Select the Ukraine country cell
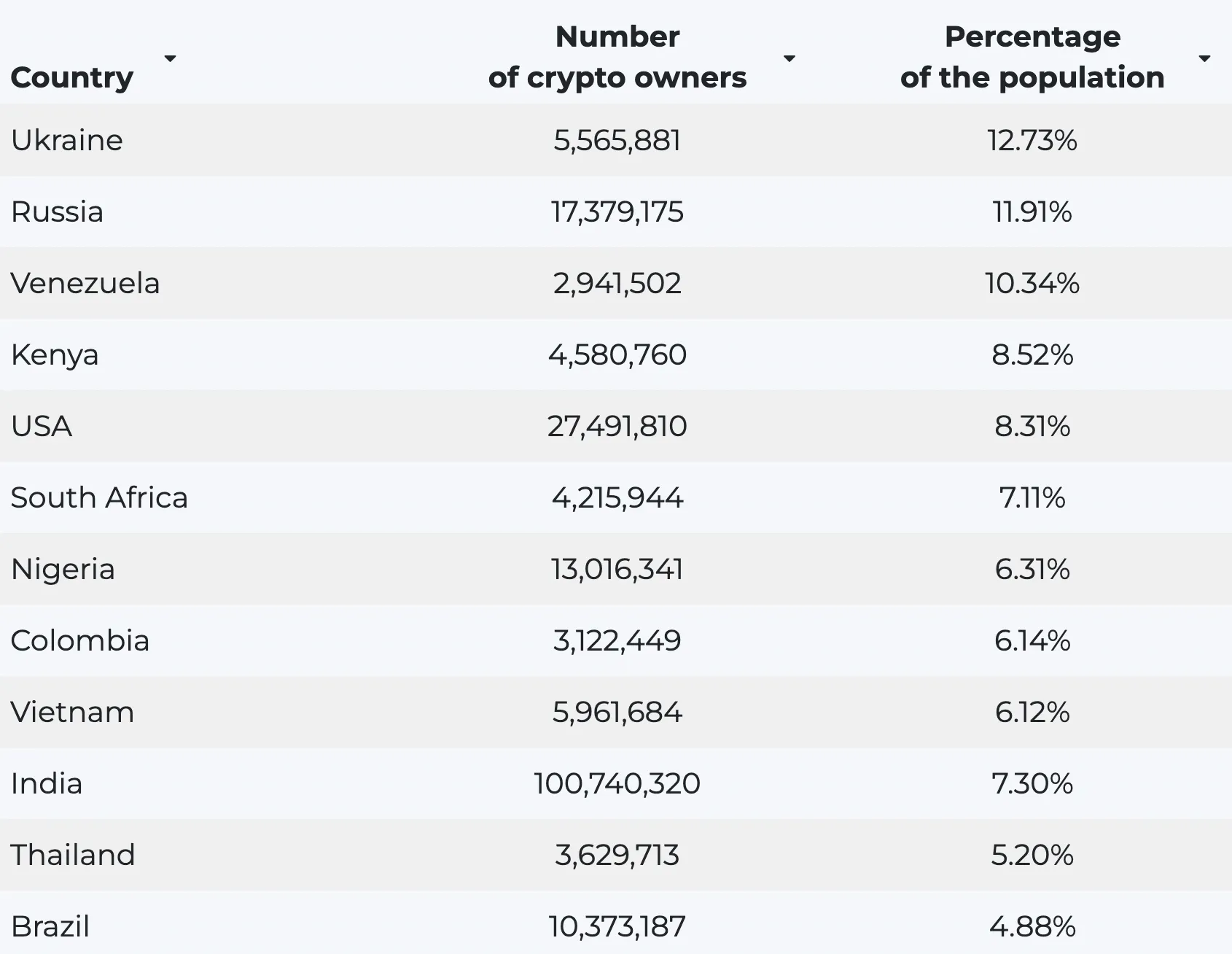This screenshot has height=954, width=1232. (67, 140)
